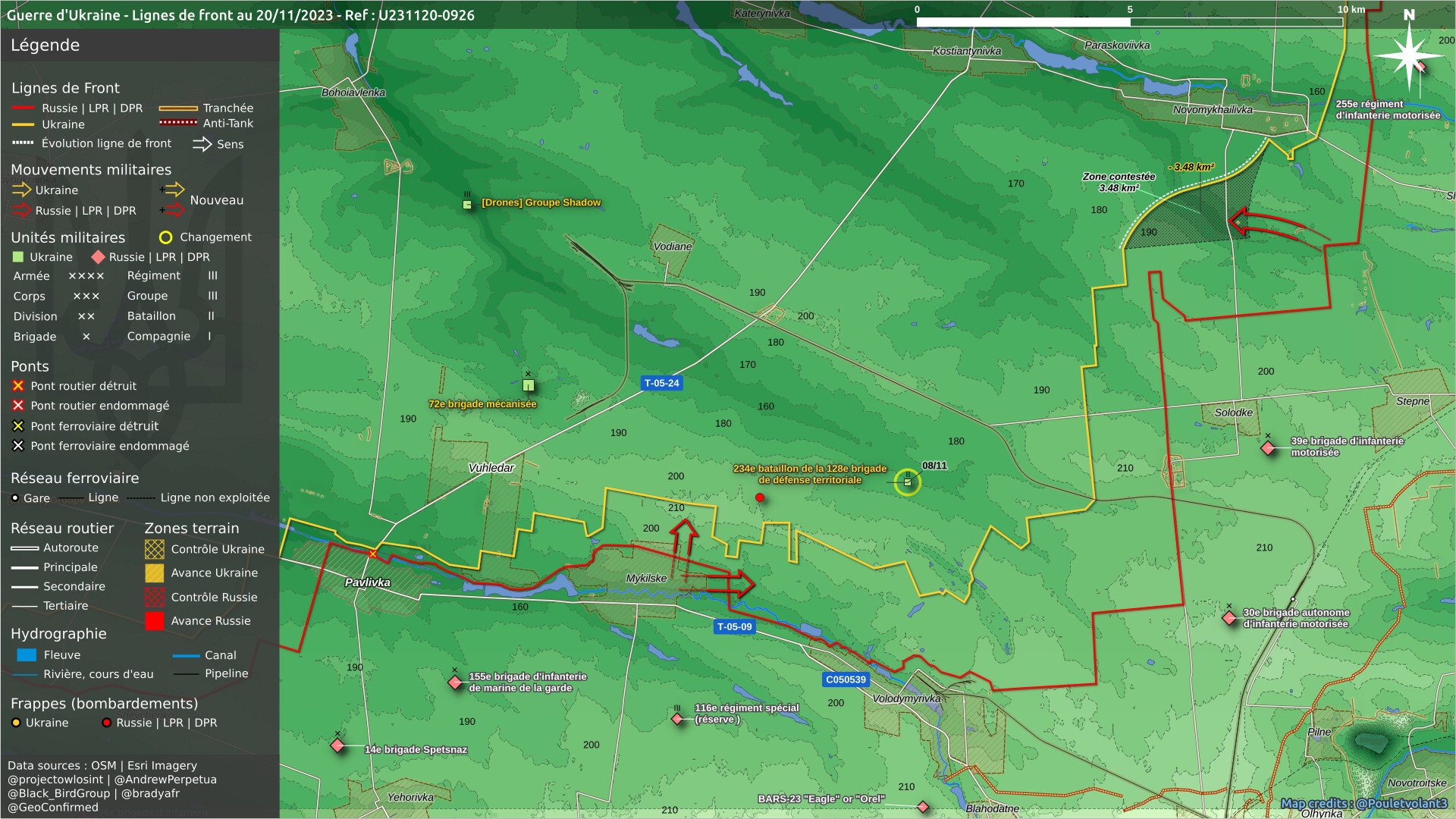
Task: Click the Anti-Tank dotted line legend sample
Action: point(178,123)
